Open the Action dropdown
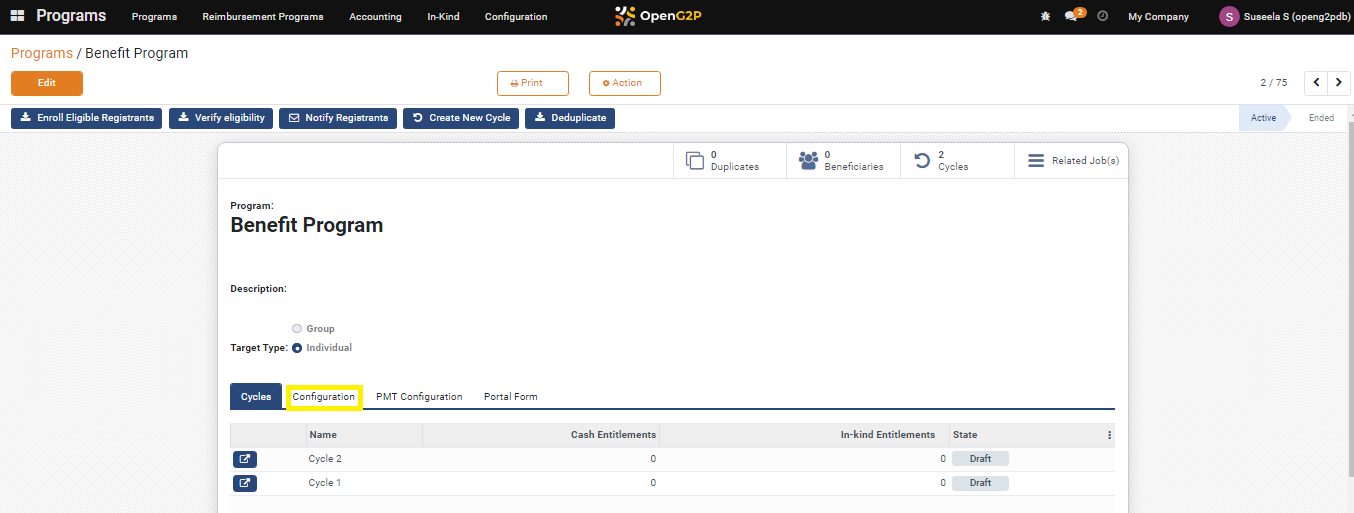The width and height of the screenshot is (1354, 513). pos(624,83)
